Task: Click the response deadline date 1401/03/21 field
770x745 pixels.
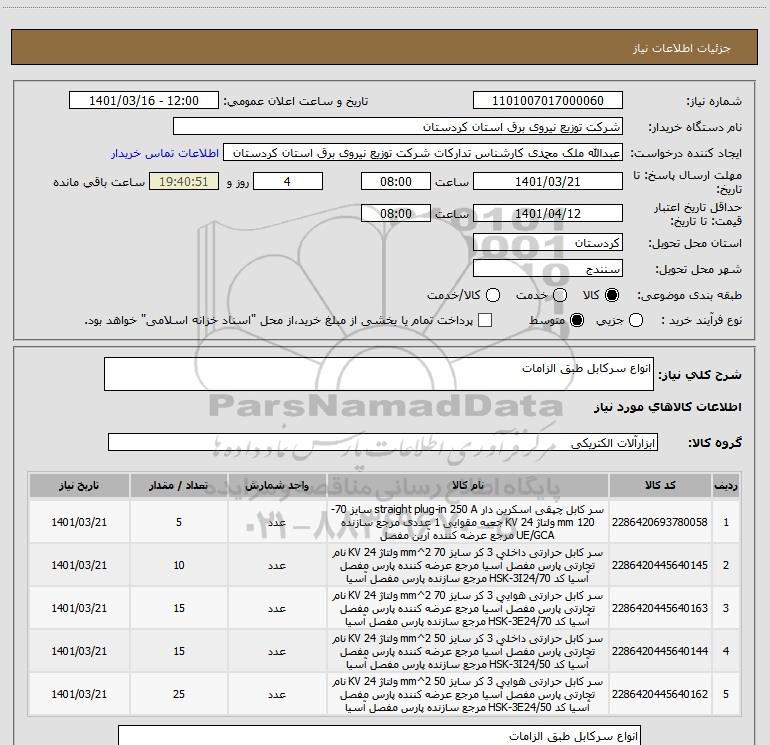Action: click(548, 181)
